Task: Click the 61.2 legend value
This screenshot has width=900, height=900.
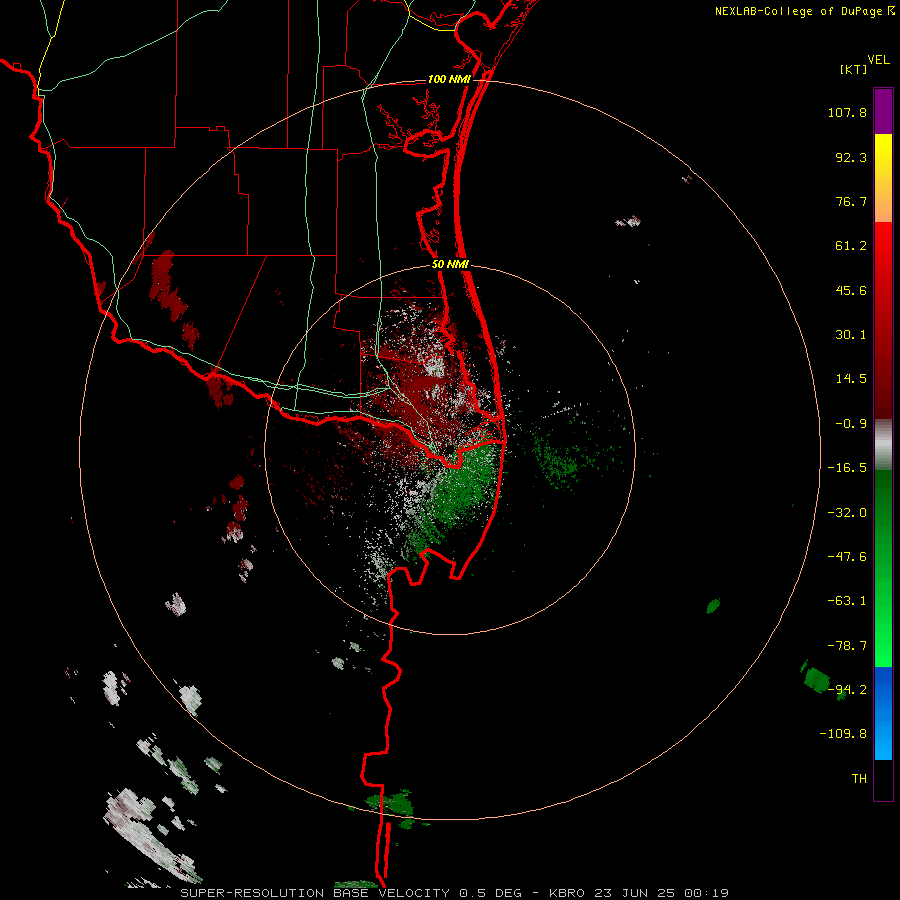Action: tap(851, 246)
